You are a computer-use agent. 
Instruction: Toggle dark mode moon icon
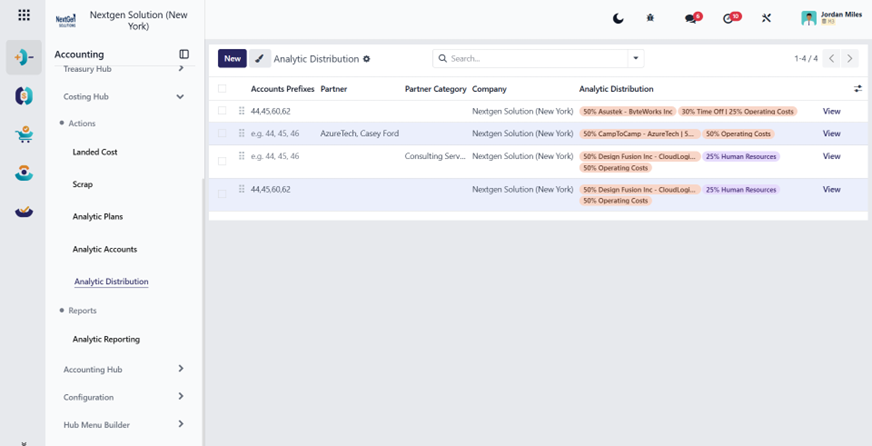pos(618,18)
